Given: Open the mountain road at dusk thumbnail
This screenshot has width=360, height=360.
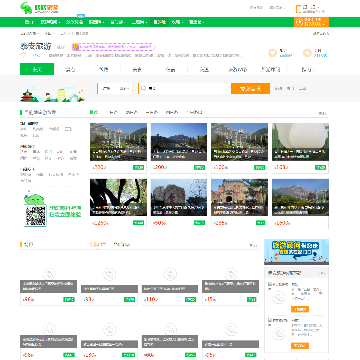Looking at the screenshot, I should tap(179, 142).
